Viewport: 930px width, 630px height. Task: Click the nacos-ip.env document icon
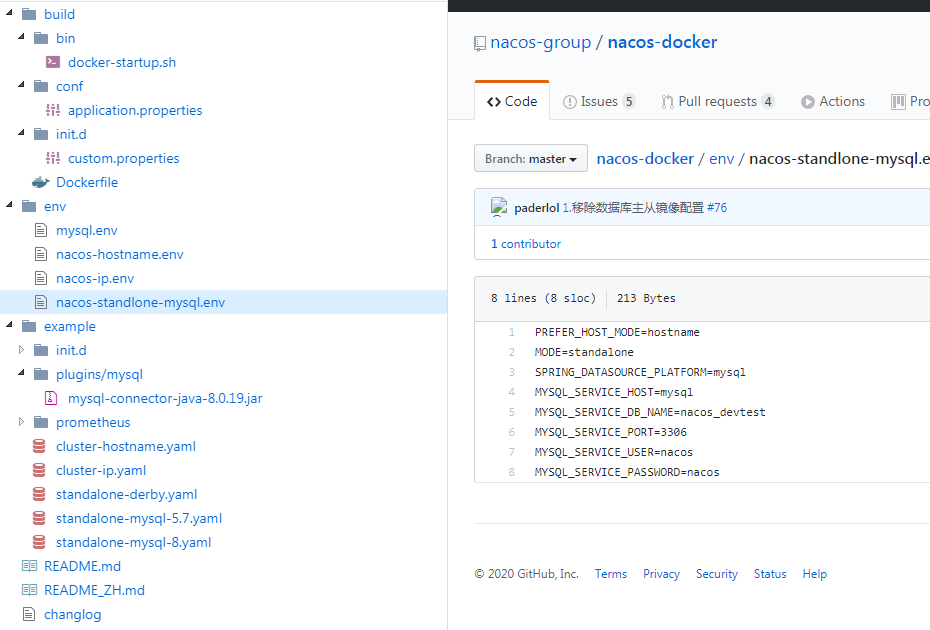point(40,278)
